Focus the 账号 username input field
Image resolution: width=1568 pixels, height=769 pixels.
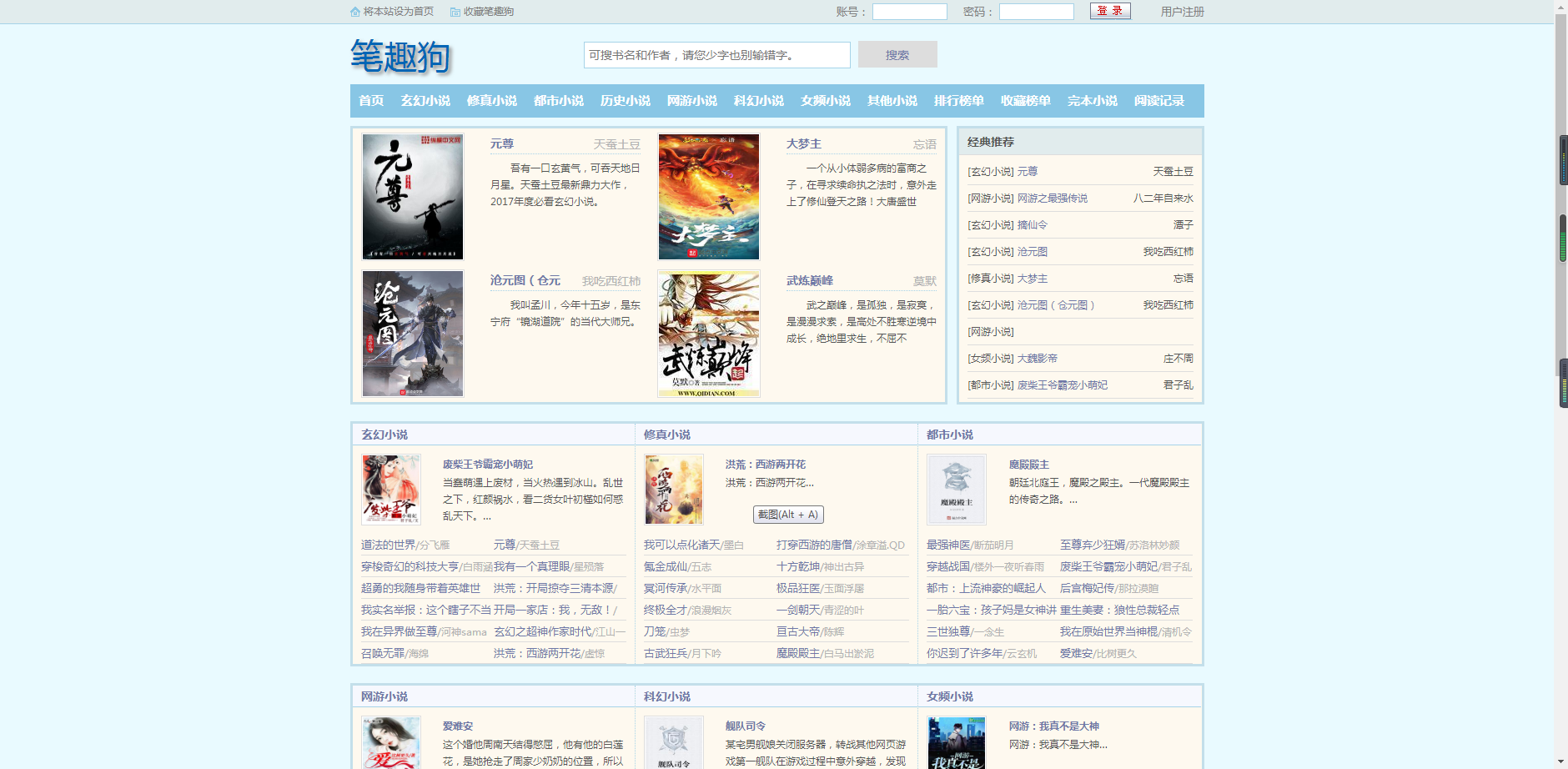(909, 12)
